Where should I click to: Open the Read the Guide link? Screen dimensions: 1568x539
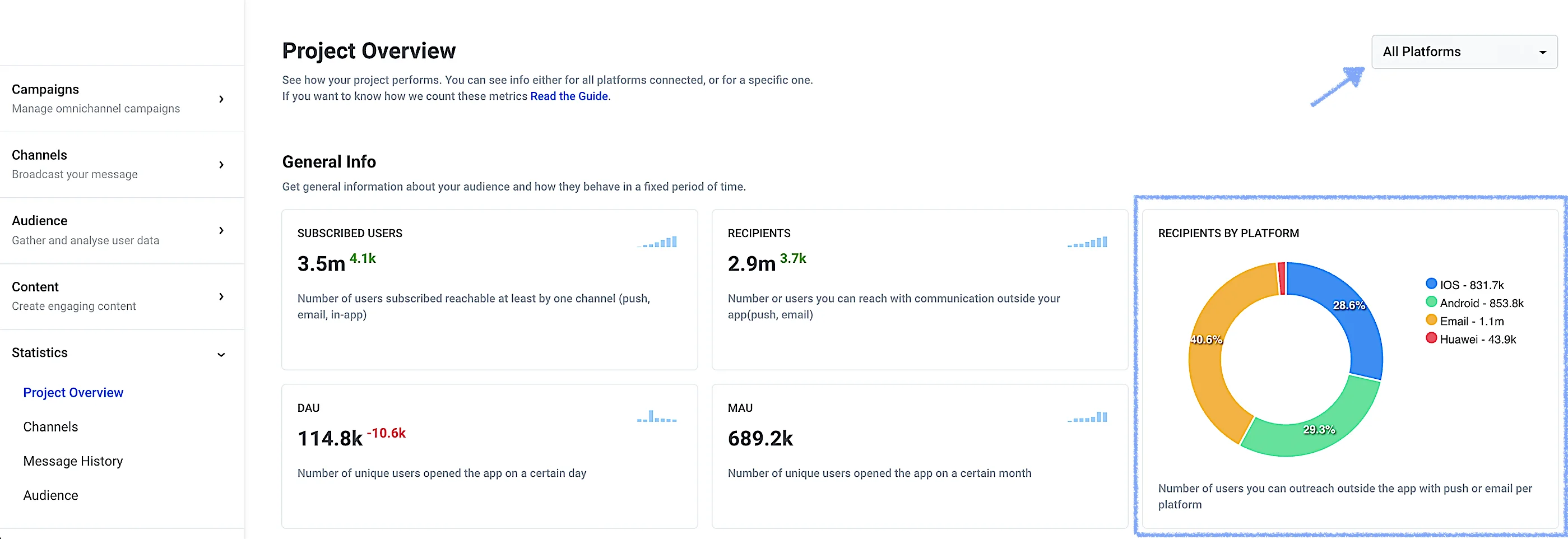click(568, 96)
